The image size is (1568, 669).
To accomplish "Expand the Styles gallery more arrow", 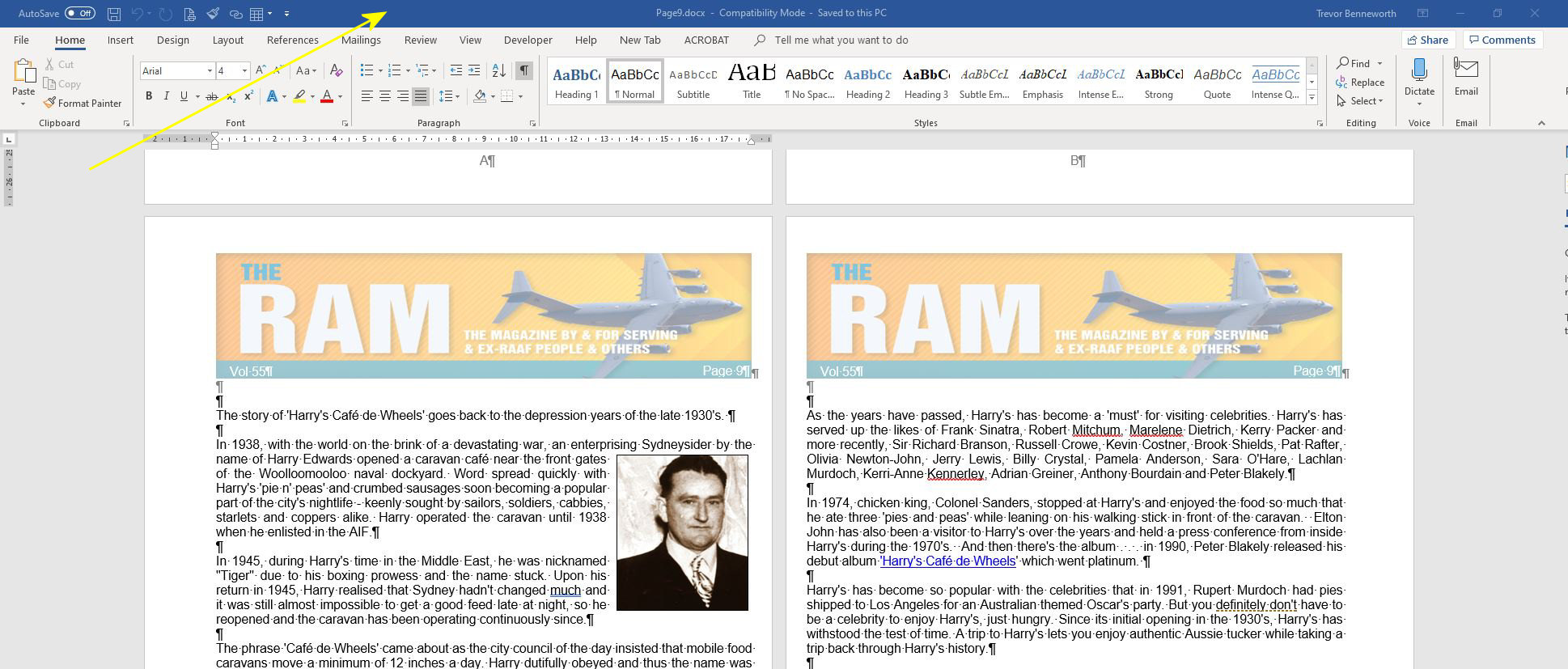I will pyautogui.click(x=1312, y=99).
